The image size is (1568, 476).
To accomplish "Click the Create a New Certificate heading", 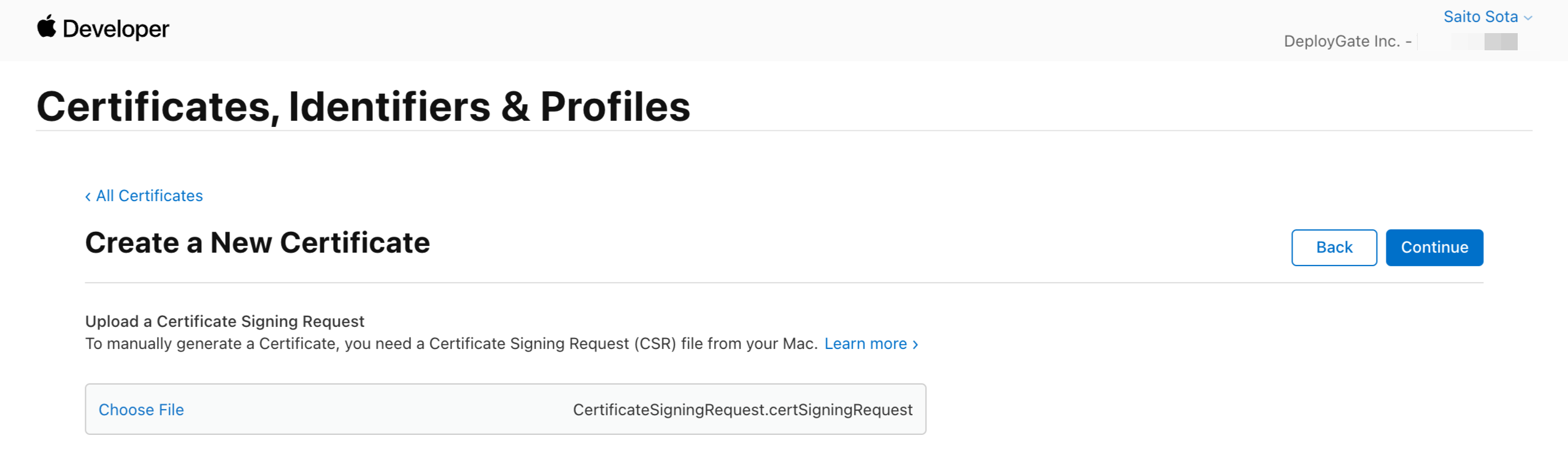I will coord(257,243).
